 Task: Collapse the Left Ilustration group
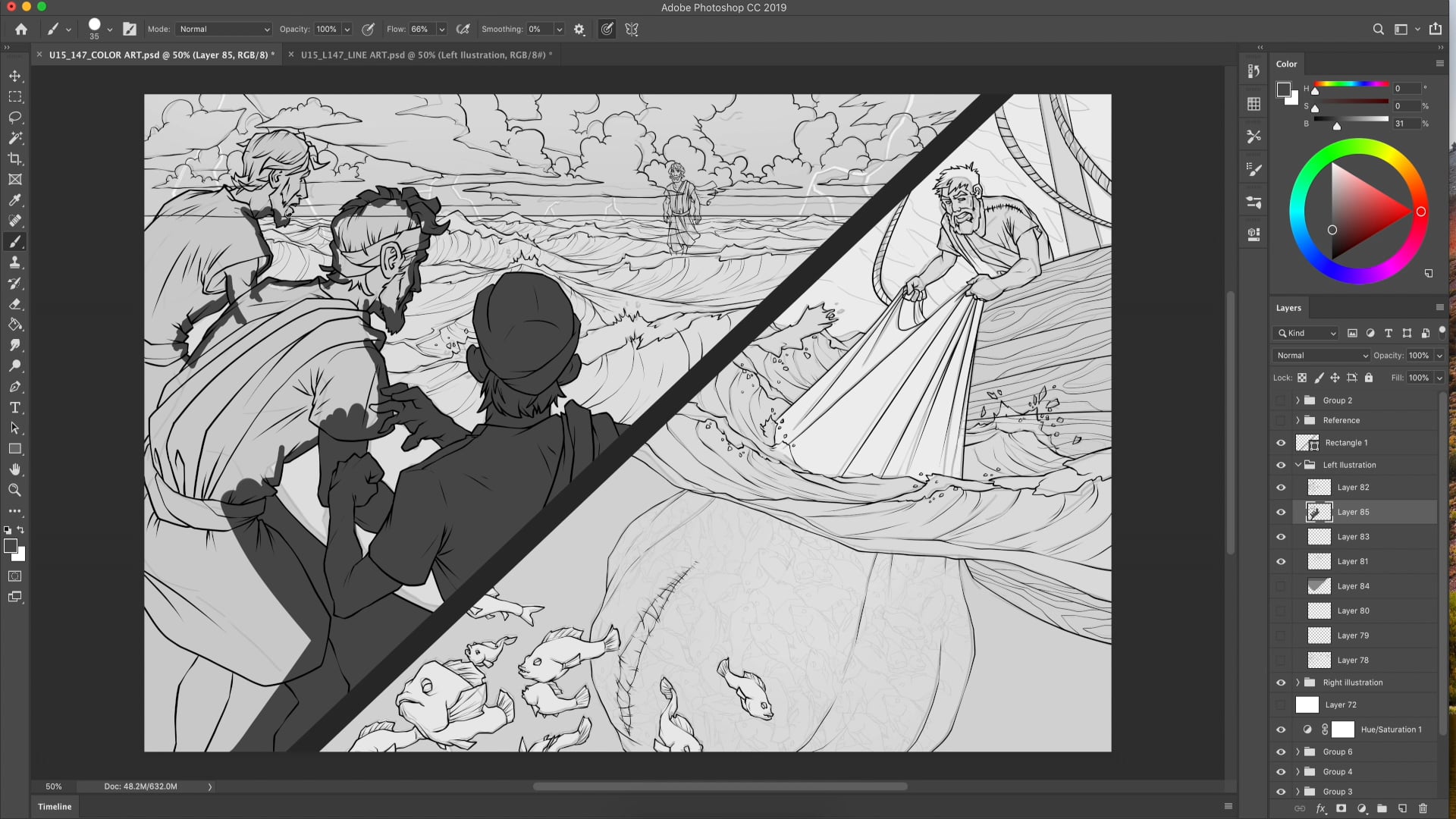click(x=1298, y=465)
